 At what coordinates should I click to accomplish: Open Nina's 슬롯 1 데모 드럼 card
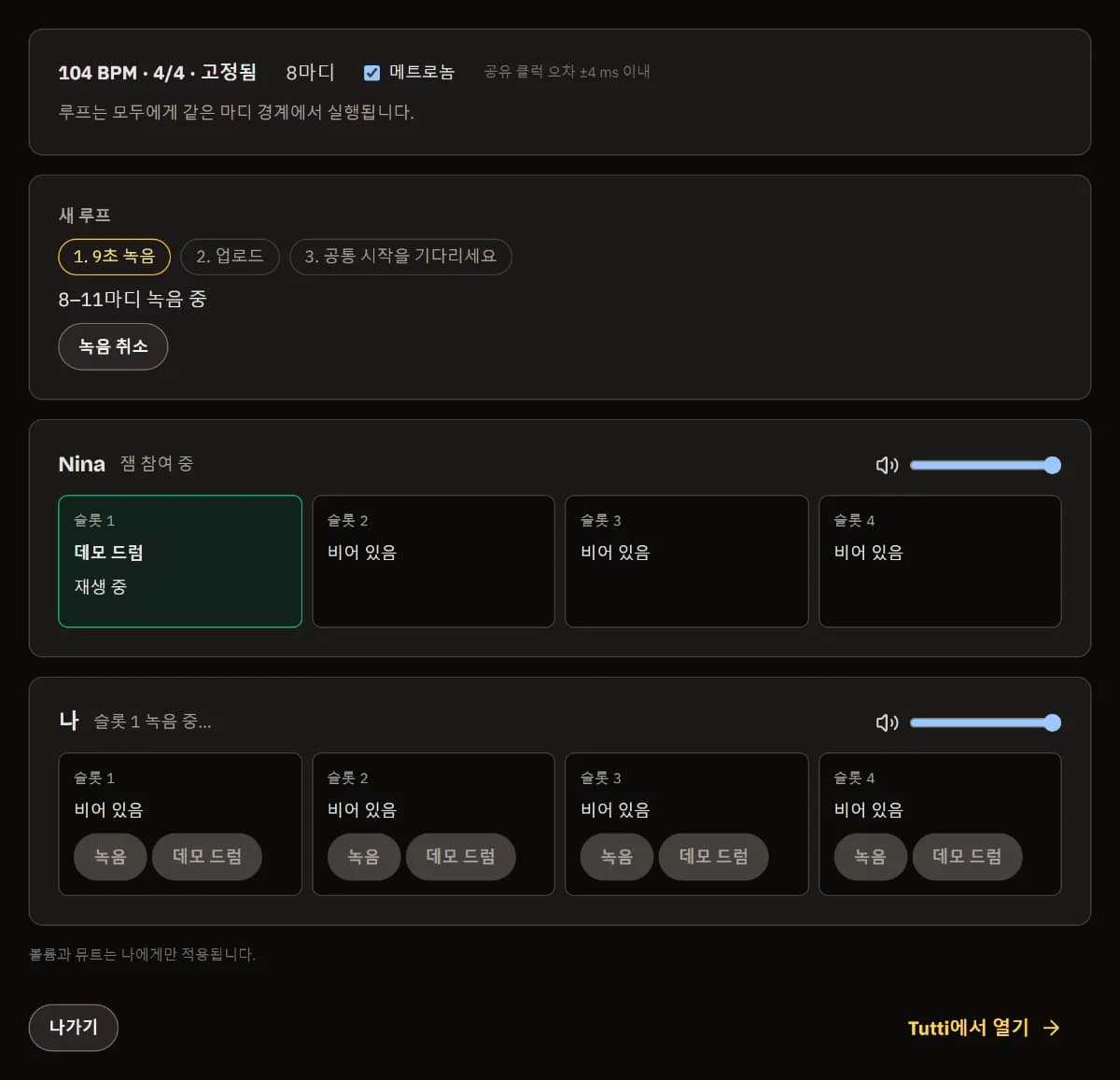pos(180,561)
